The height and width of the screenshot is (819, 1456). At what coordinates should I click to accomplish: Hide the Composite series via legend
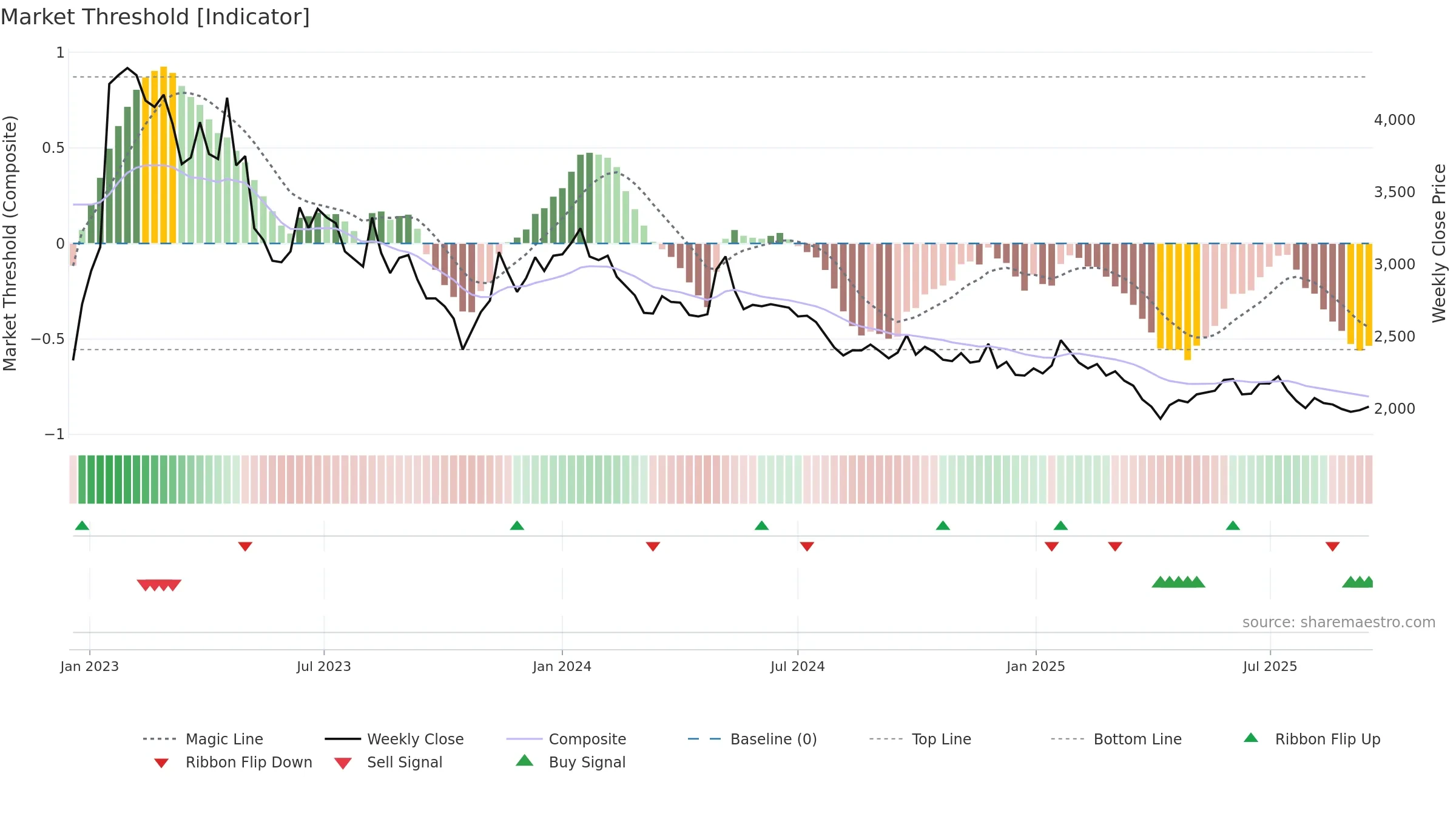[x=566, y=739]
